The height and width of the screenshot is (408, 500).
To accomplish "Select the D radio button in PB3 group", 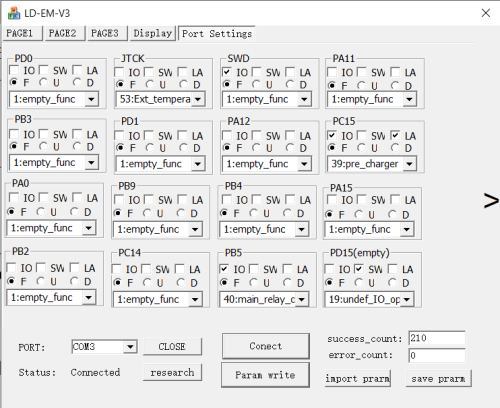I will (77, 146).
